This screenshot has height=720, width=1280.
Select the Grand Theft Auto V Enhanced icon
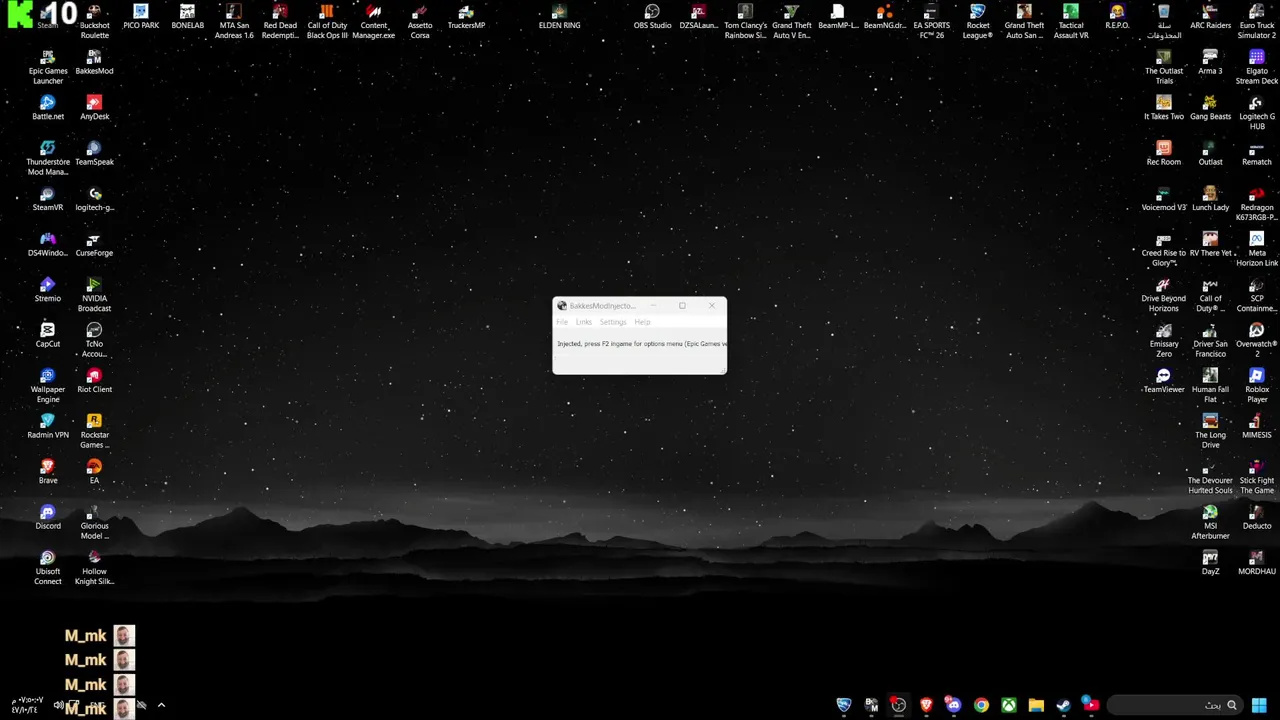coord(791,23)
